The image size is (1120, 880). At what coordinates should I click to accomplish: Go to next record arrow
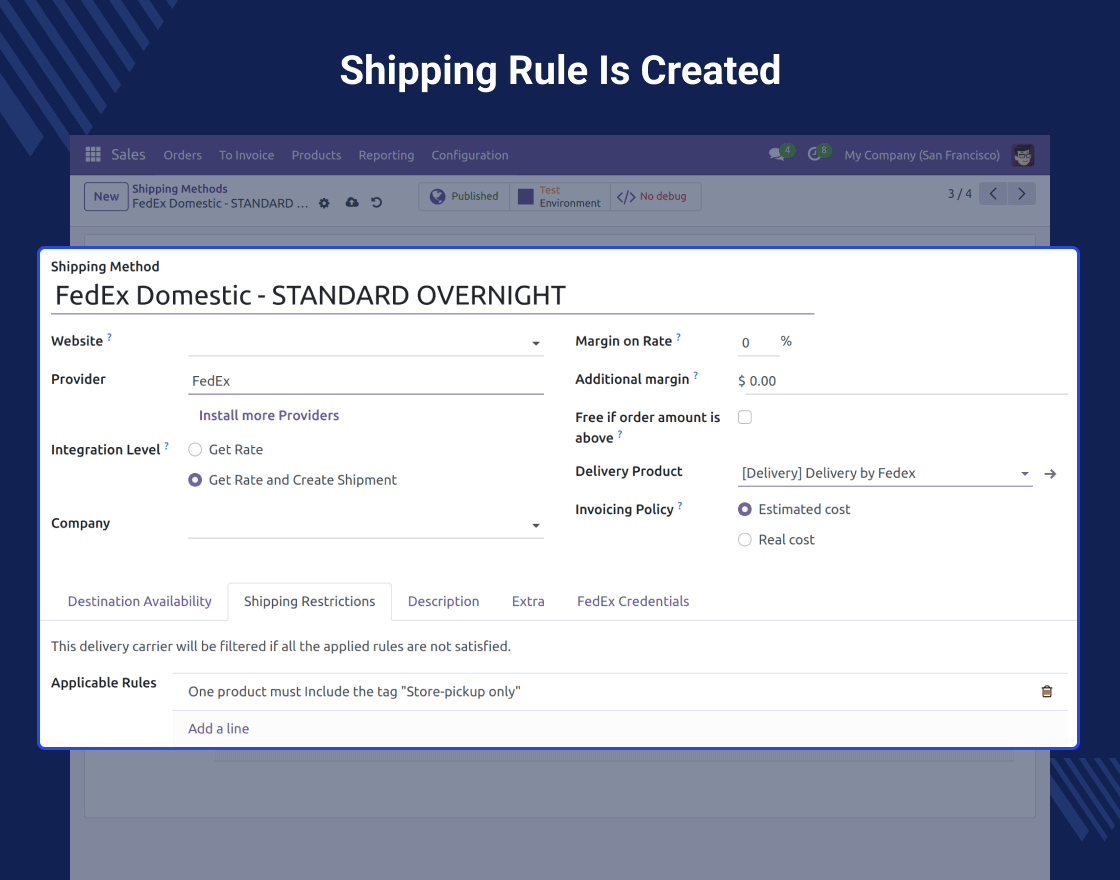tap(1021, 194)
